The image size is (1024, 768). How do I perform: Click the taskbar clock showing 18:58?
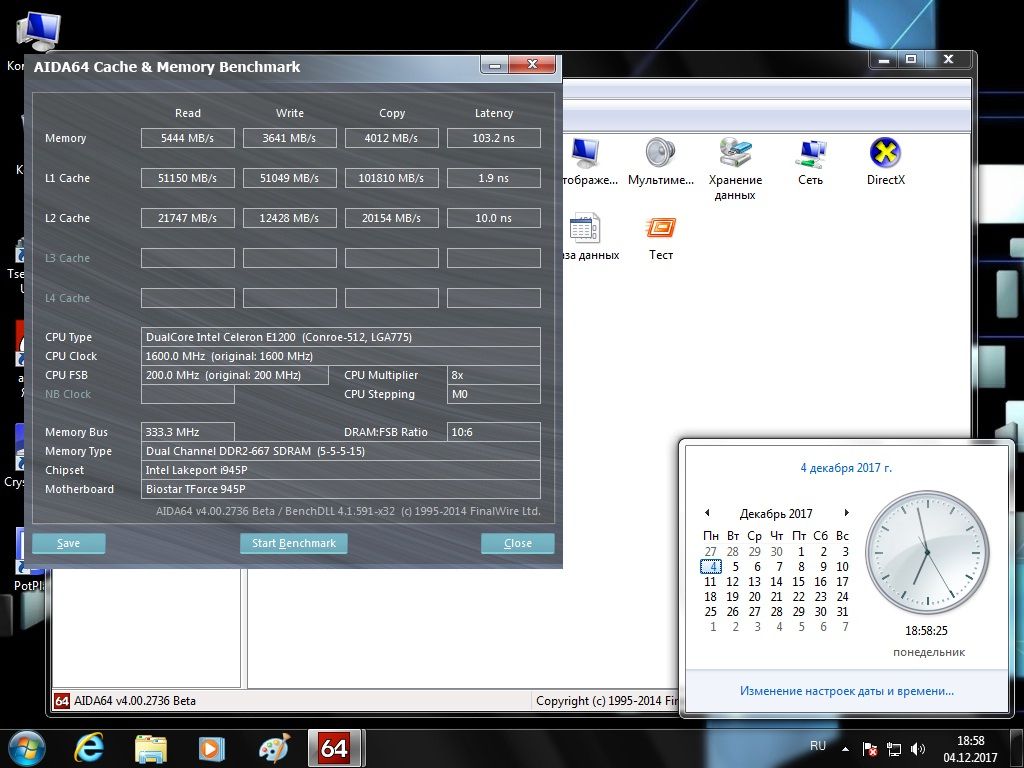[x=970, y=749]
